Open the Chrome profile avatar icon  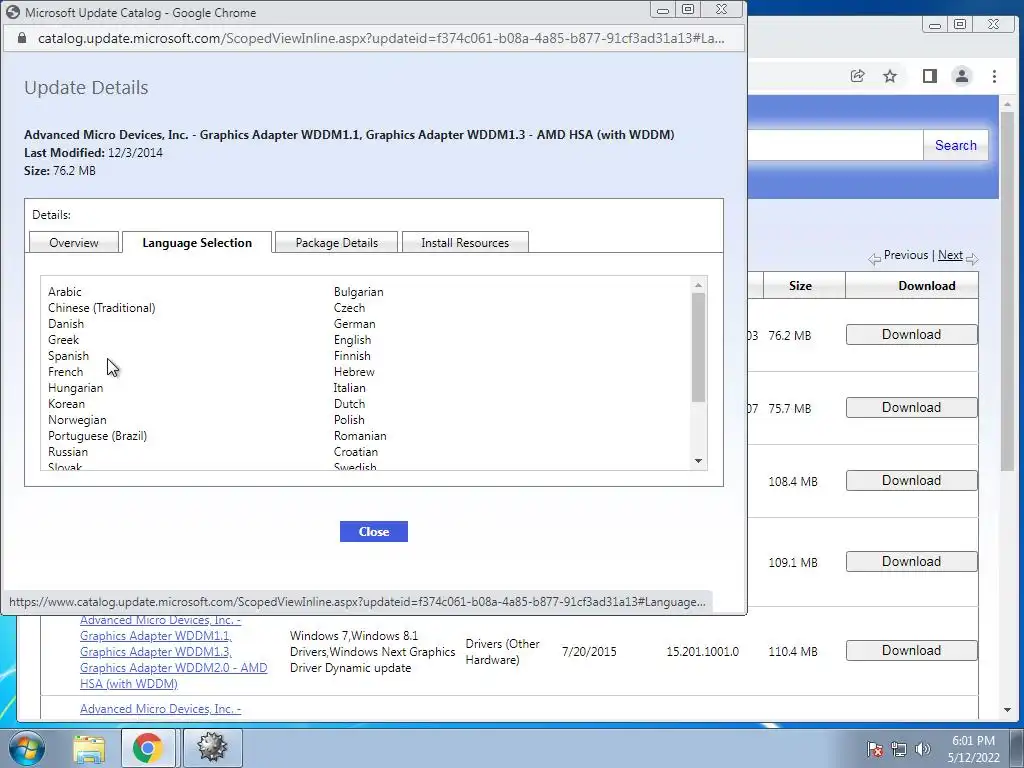tap(962, 76)
